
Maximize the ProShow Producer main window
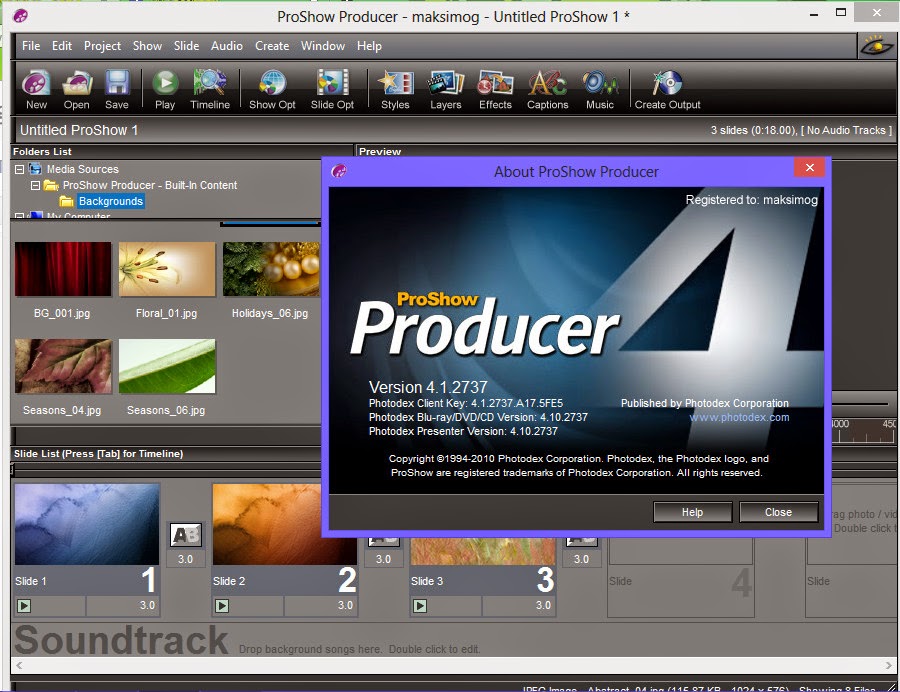(841, 13)
